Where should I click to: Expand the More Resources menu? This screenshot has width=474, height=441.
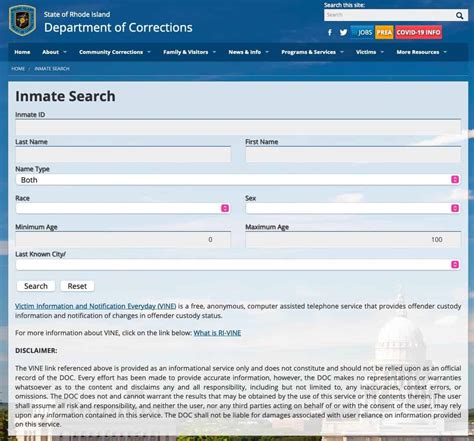point(421,52)
